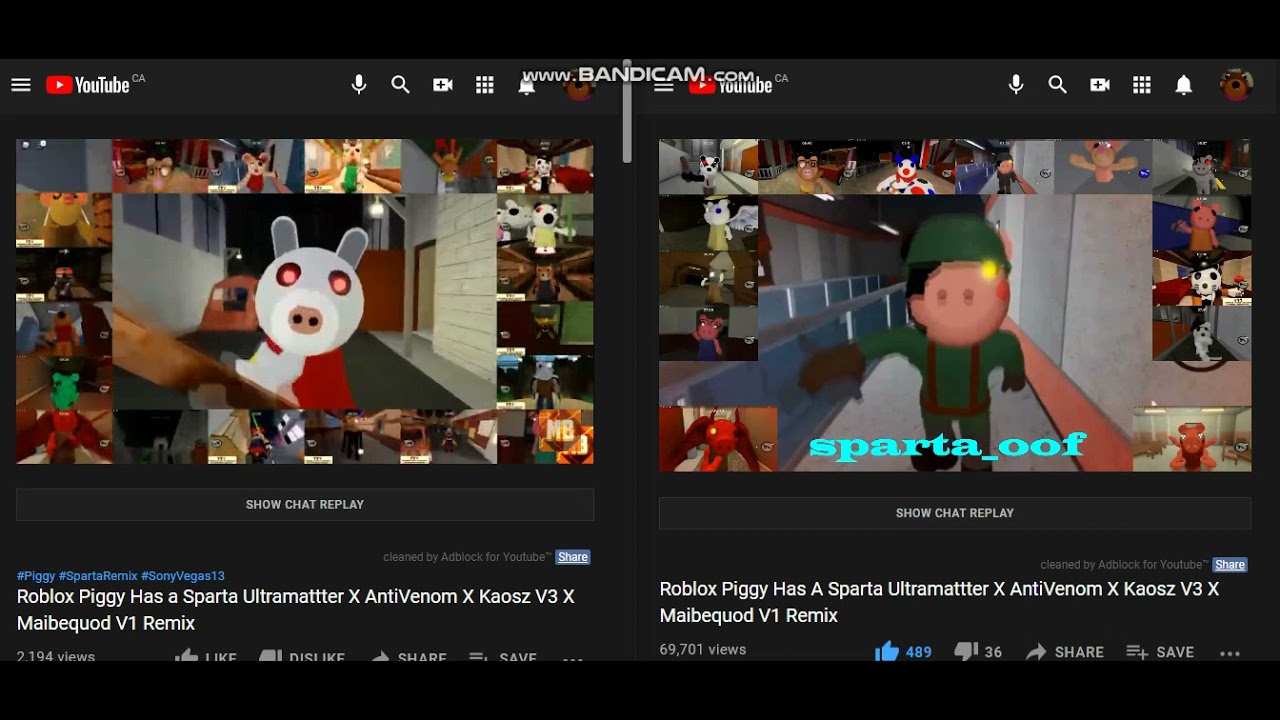Click Adblock Share button in right window

(x=1230, y=565)
